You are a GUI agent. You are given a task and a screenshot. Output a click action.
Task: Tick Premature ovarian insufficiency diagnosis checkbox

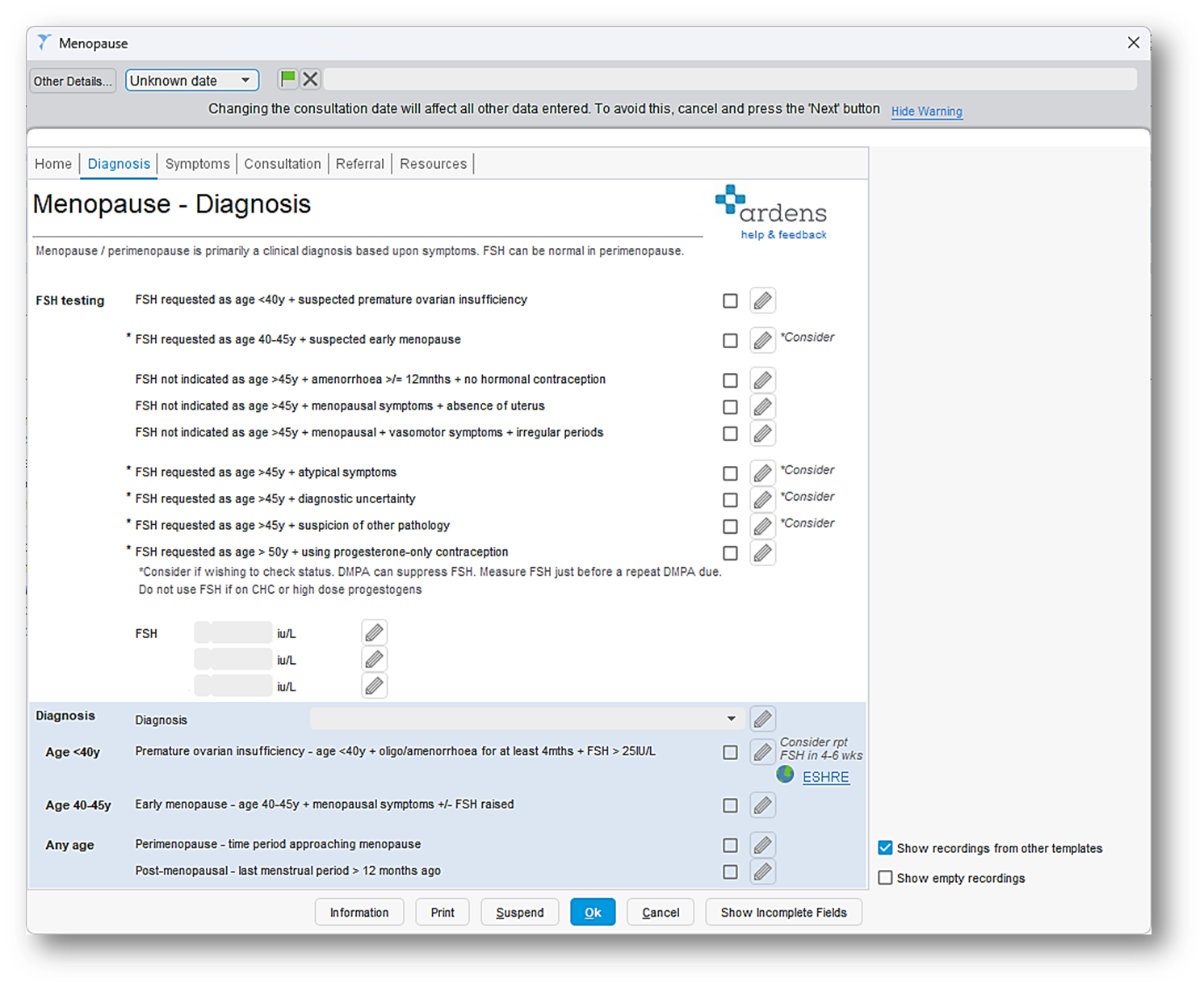(x=730, y=752)
